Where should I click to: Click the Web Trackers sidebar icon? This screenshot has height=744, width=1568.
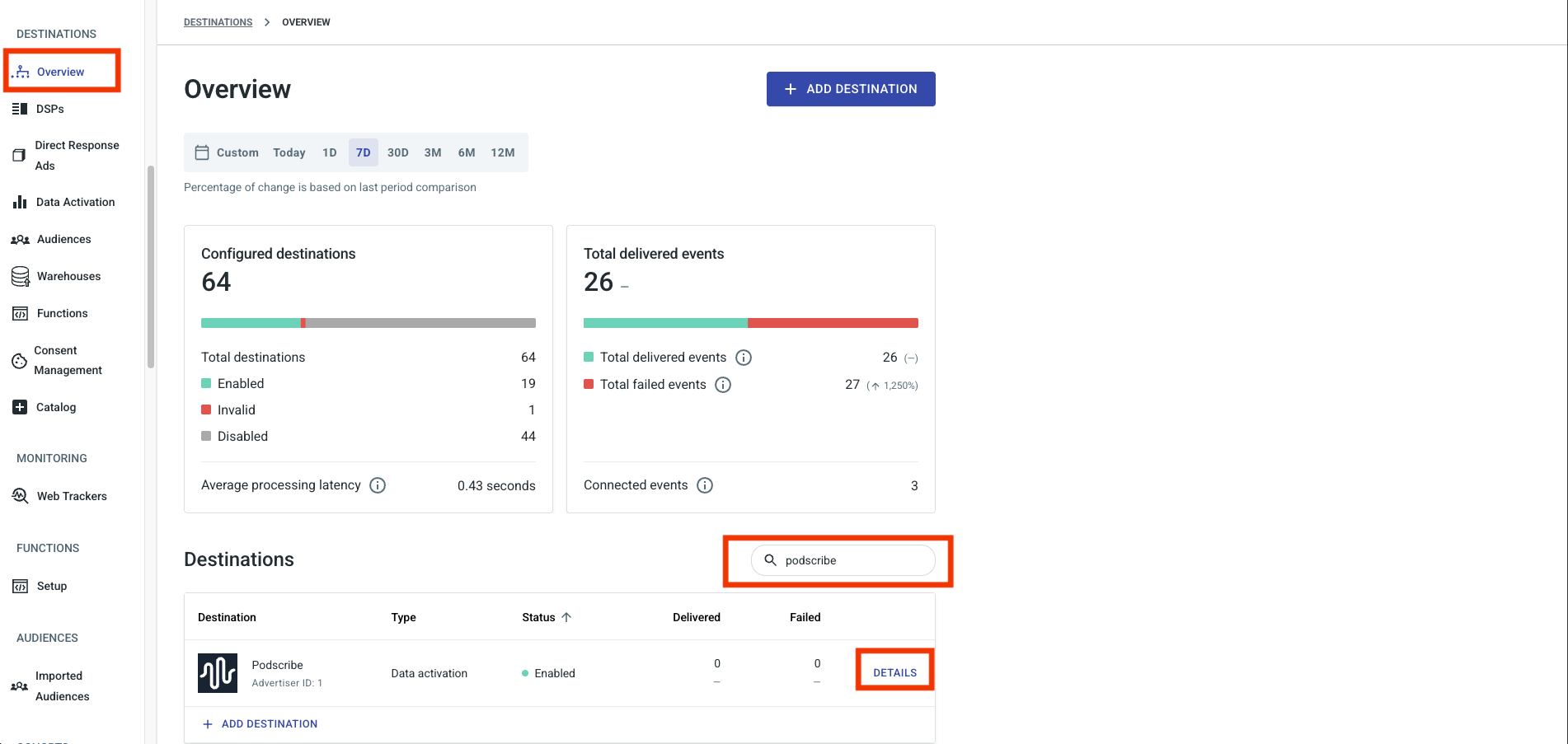[x=21, y=496]
